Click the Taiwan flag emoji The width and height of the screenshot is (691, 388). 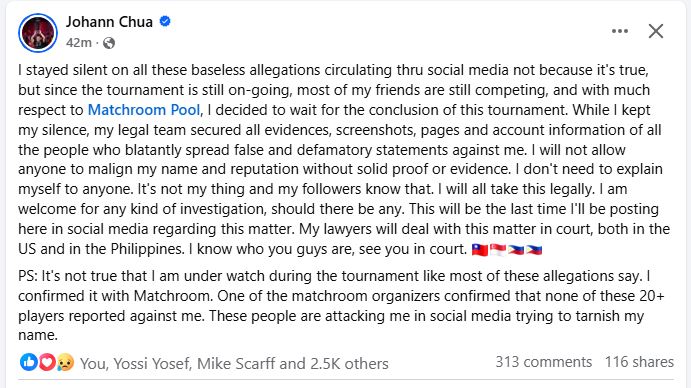(x=480, y=250)
